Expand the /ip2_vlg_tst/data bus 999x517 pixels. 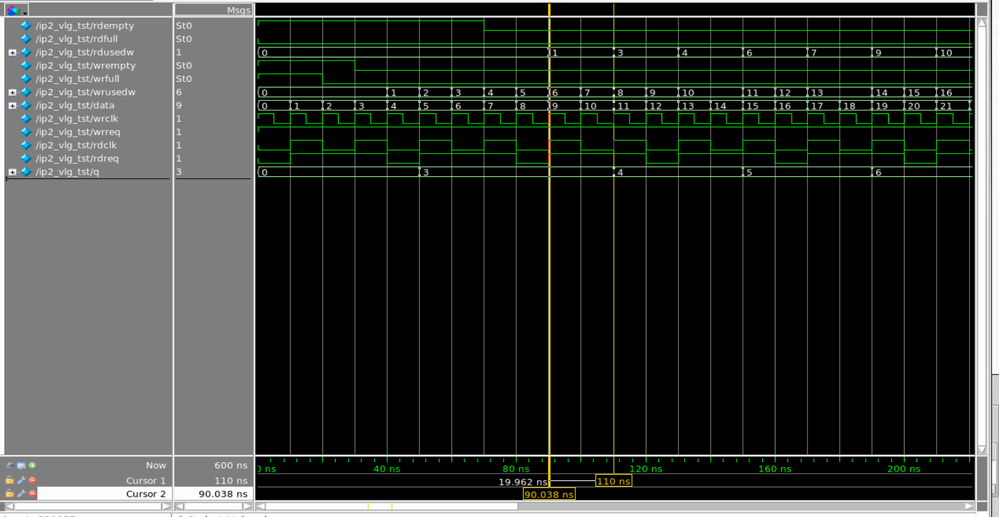pos(12,106)
